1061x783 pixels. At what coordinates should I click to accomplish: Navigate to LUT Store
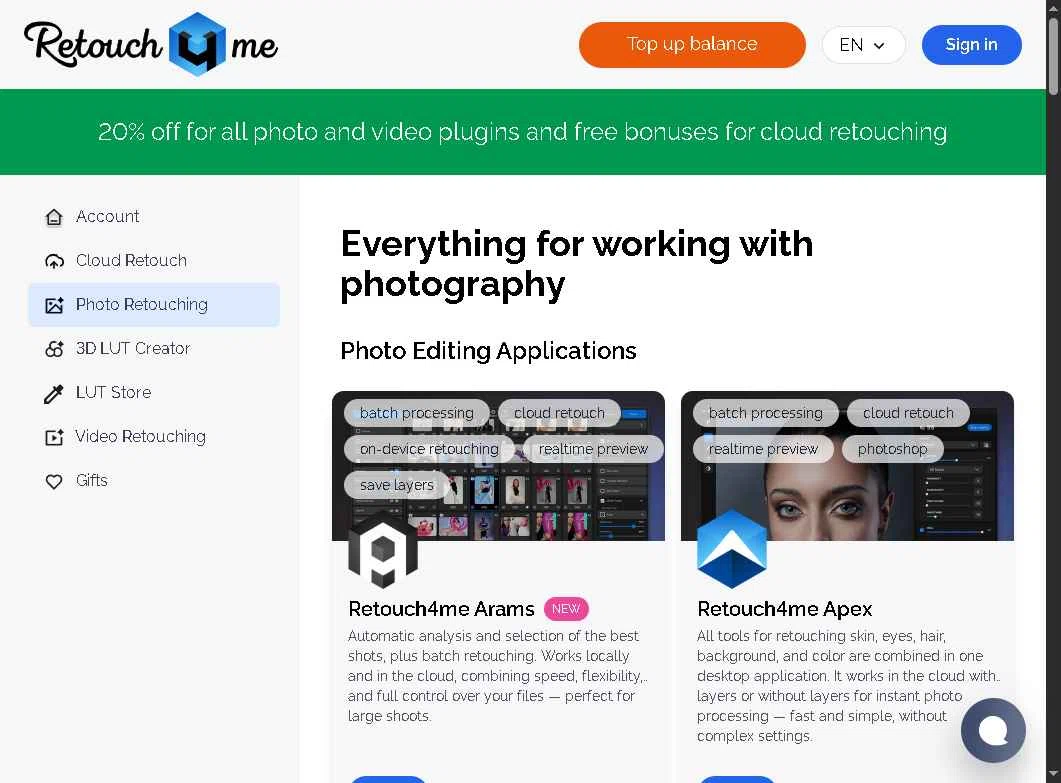pos(154,393)
